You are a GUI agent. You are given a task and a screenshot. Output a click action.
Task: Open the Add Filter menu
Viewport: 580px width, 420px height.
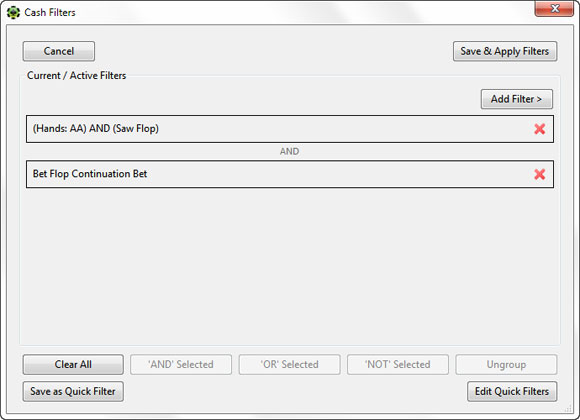click(x=517, y=99)
